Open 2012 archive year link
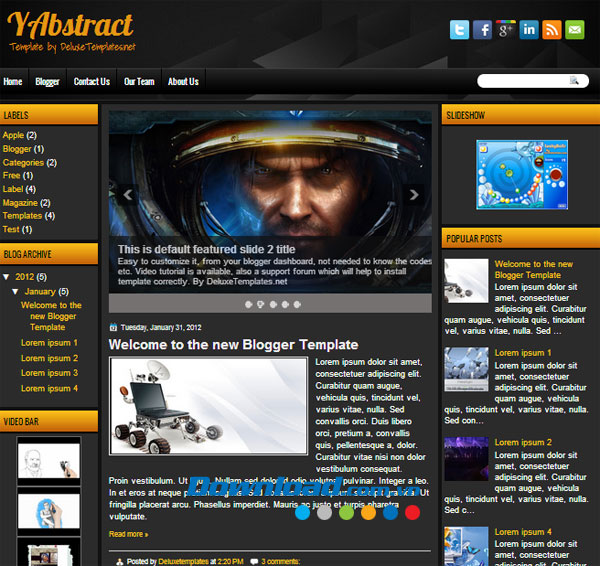Viewport: 600px width, 566px height. [24, 277]
